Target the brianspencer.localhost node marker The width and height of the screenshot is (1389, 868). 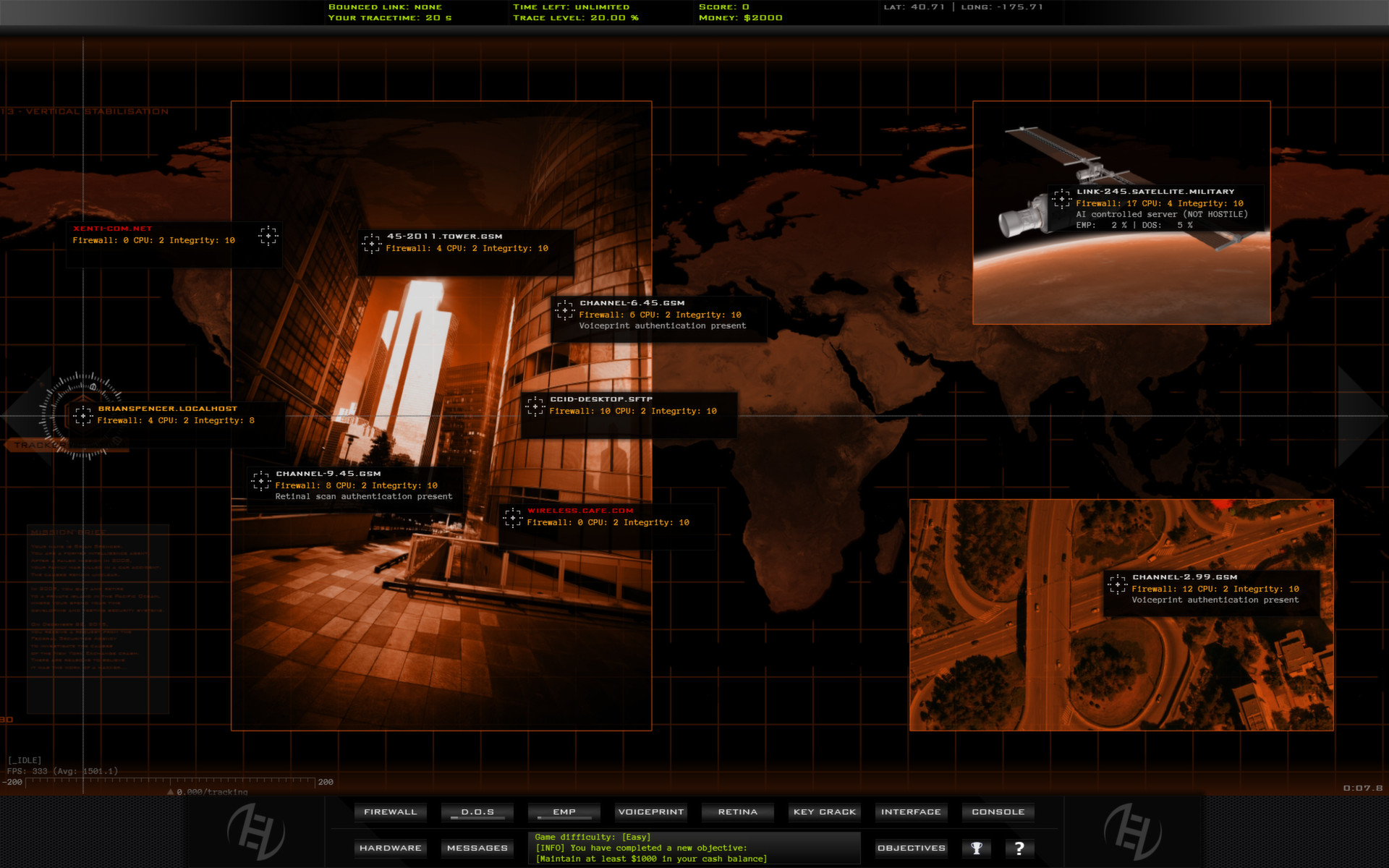[x=83, y=415]
